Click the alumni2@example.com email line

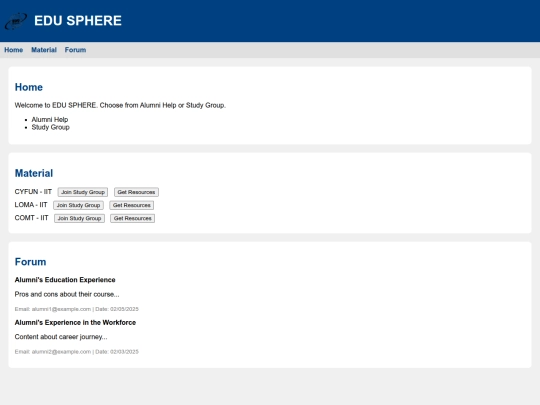point(76,352)
